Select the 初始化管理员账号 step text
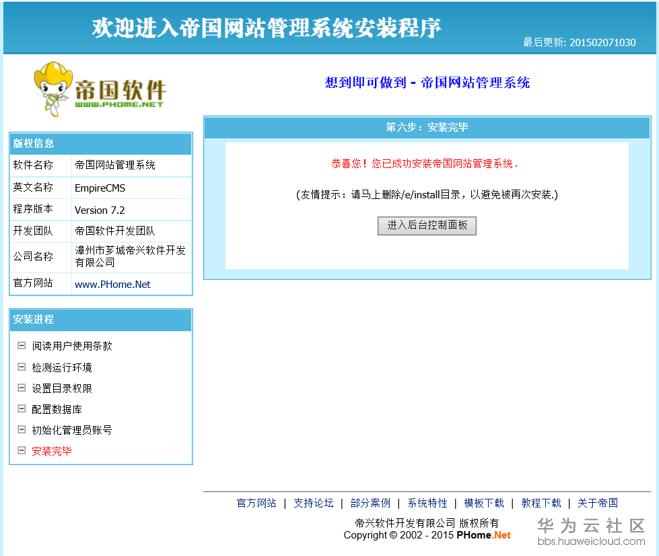Viewport: 659px width, 556px height. [72, 430]
